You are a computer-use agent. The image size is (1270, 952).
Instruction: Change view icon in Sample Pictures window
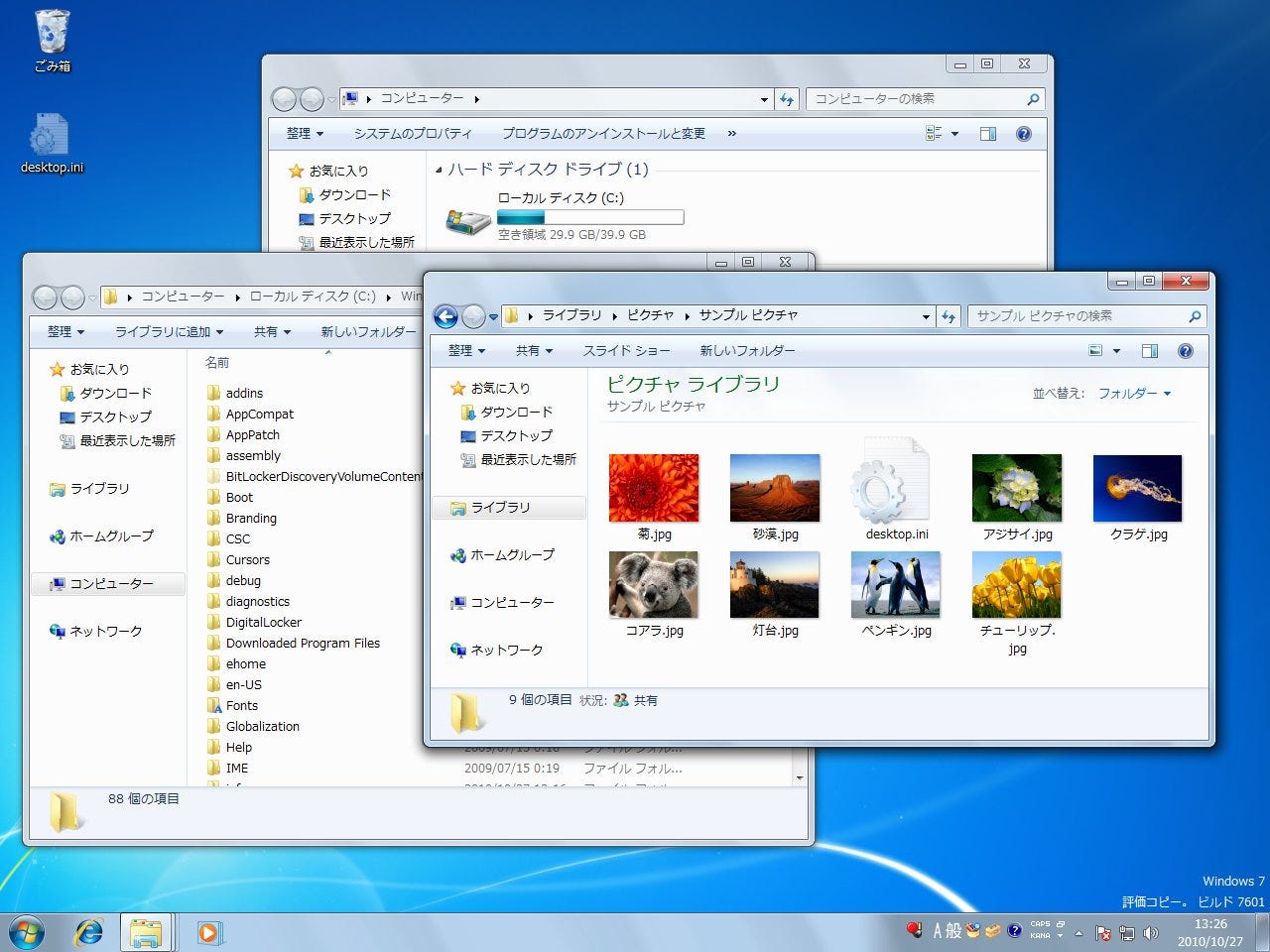point(1095,350)
